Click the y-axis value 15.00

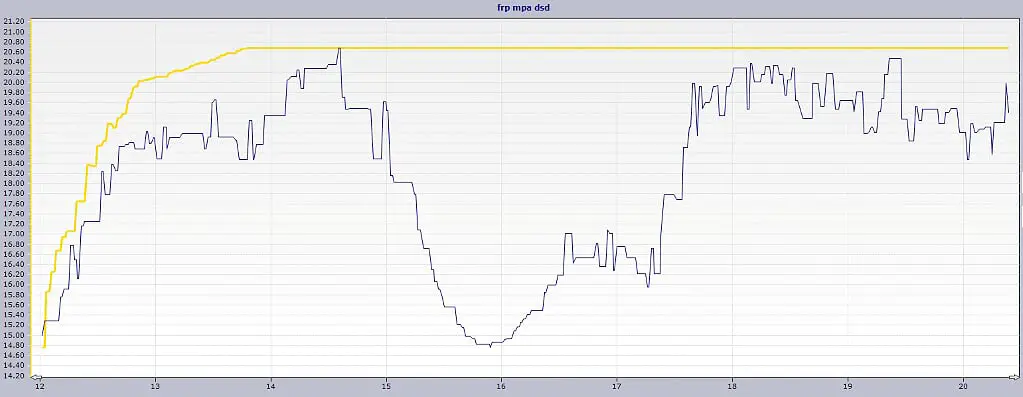(14, 335)
